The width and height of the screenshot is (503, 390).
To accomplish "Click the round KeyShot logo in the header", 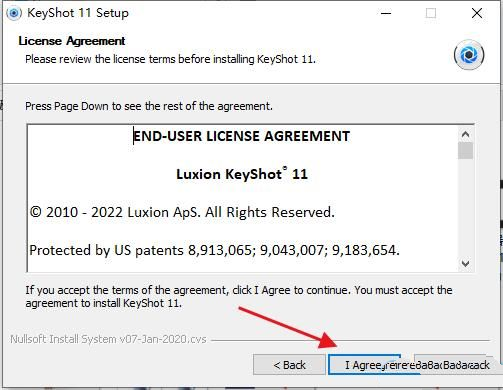I will pyautogui.click(x=469, y=55).
